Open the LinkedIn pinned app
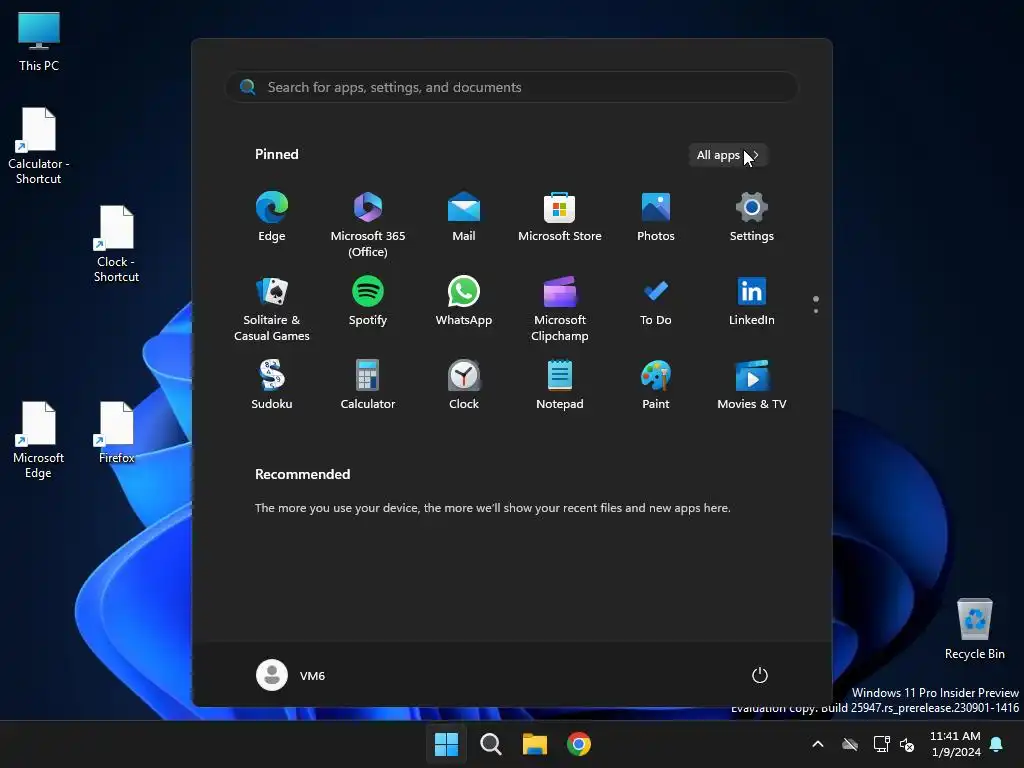The height and width of the screenshot is (768, 1024). (x=752, y=302)
